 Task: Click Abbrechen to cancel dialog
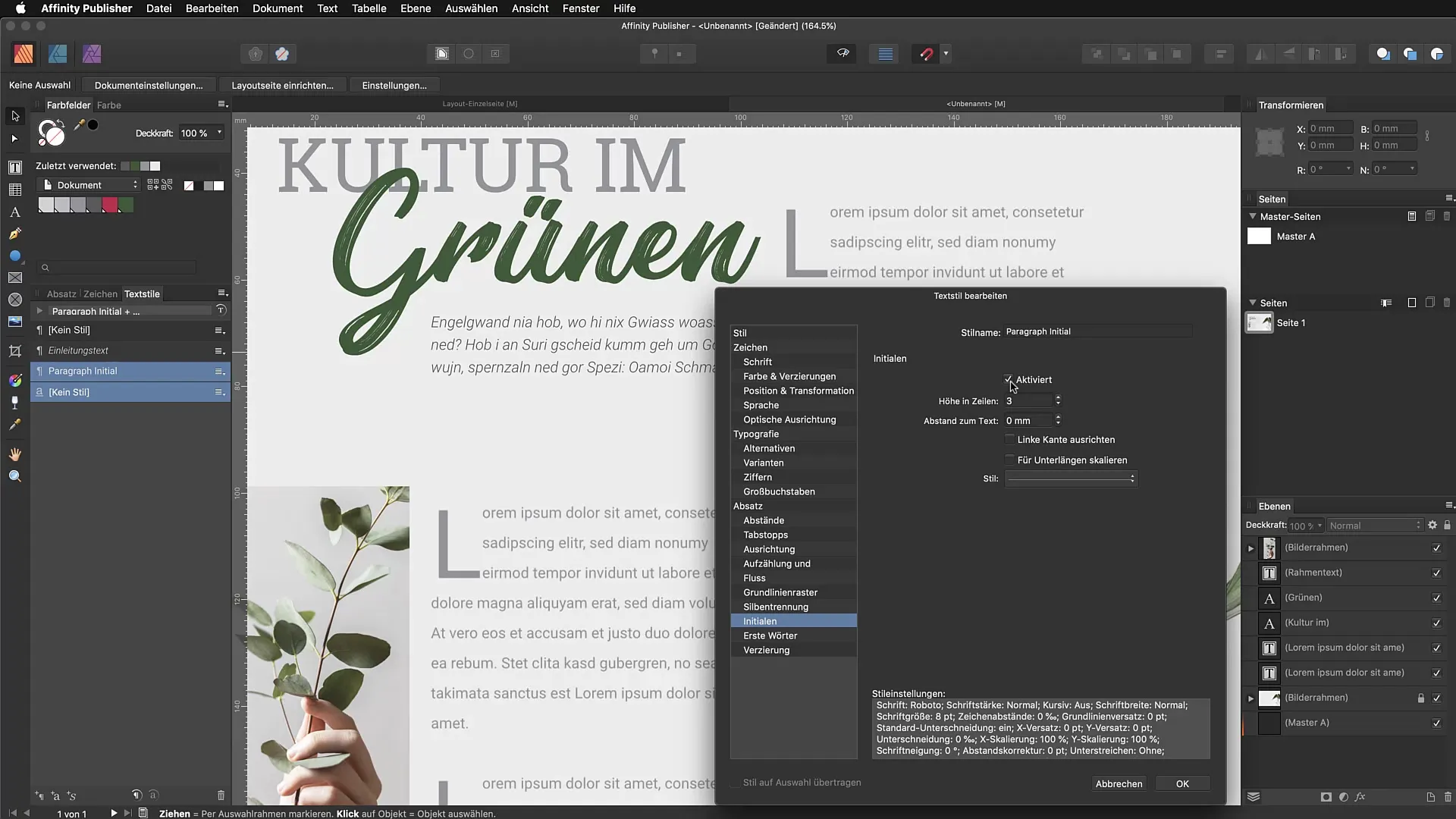(x=1119, y=783)
